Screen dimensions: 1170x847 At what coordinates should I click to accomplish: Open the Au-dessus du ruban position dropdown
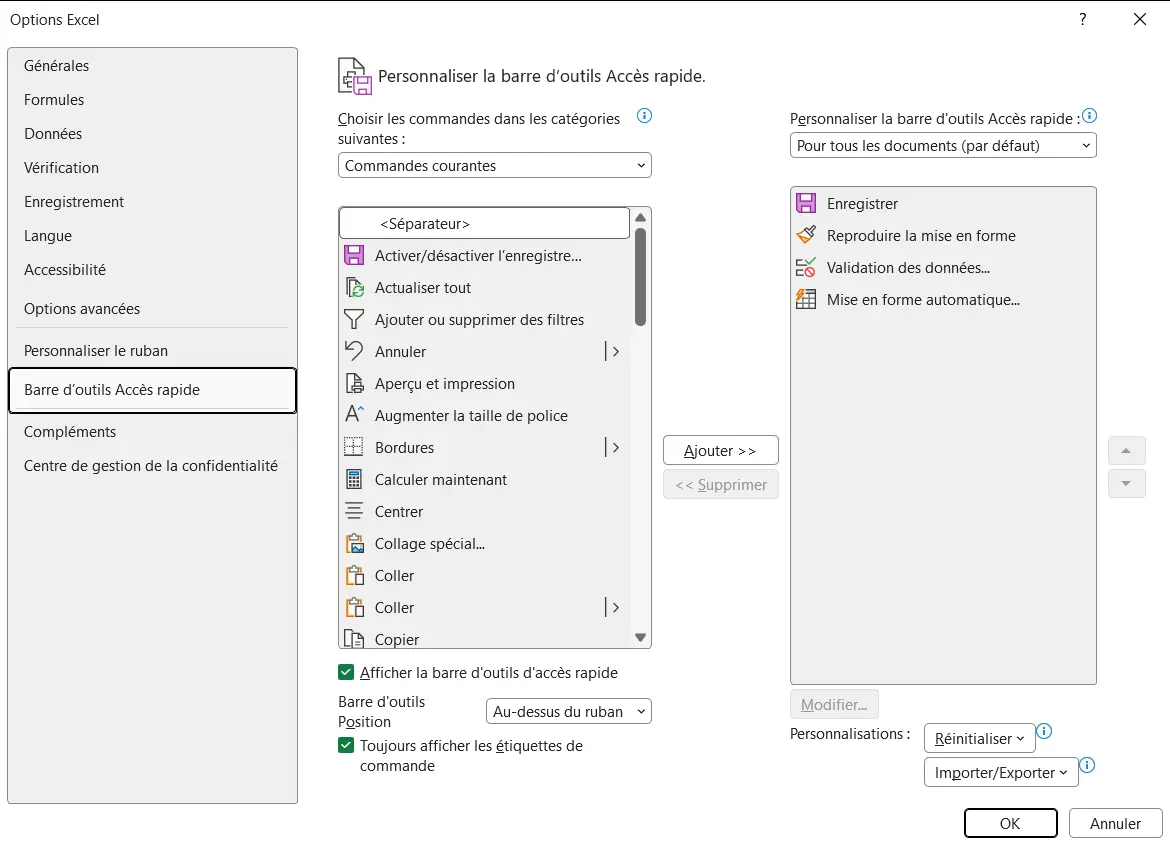[x=569, y=711]
